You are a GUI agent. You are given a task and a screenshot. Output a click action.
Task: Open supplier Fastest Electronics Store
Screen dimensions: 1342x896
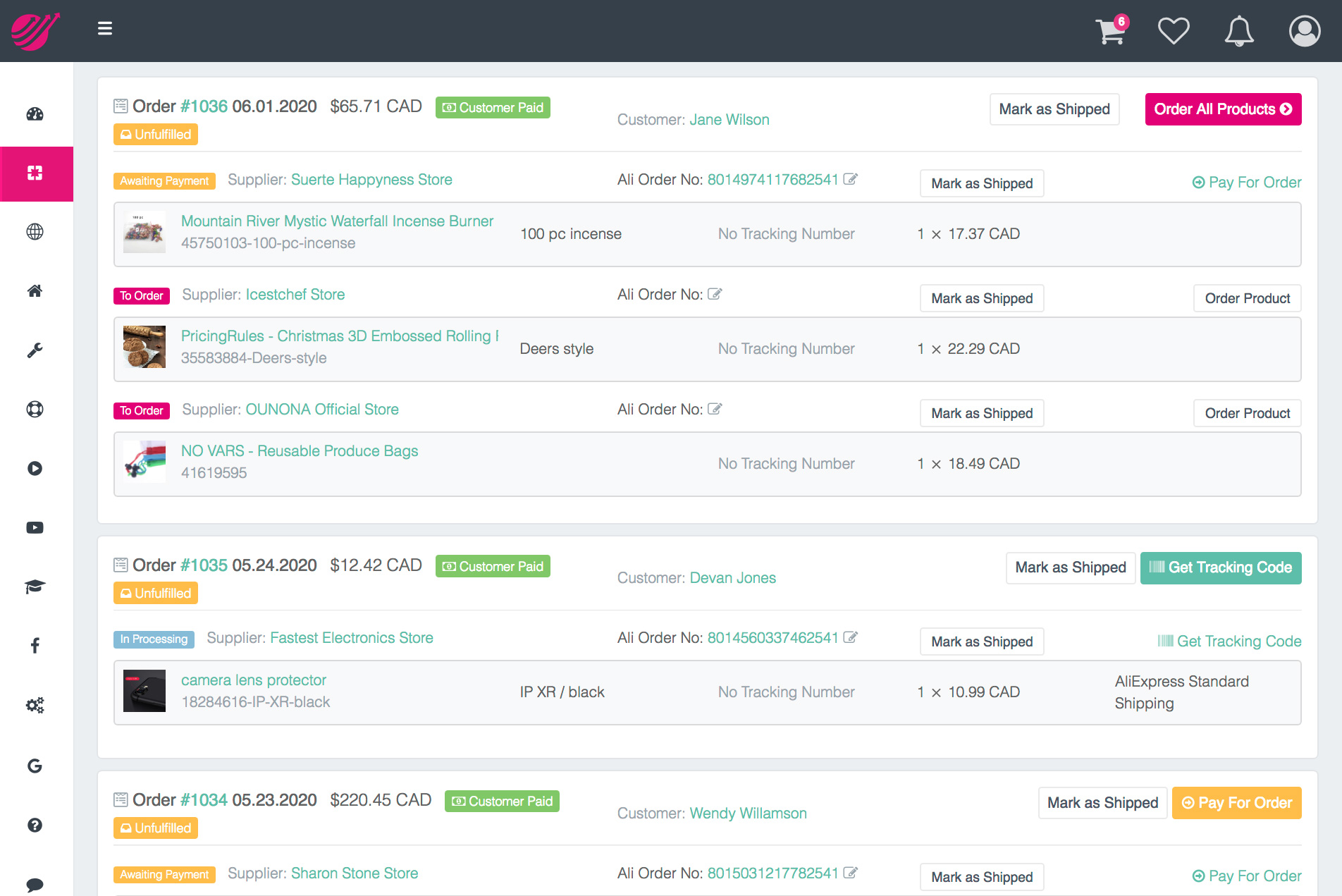[352, 638]
